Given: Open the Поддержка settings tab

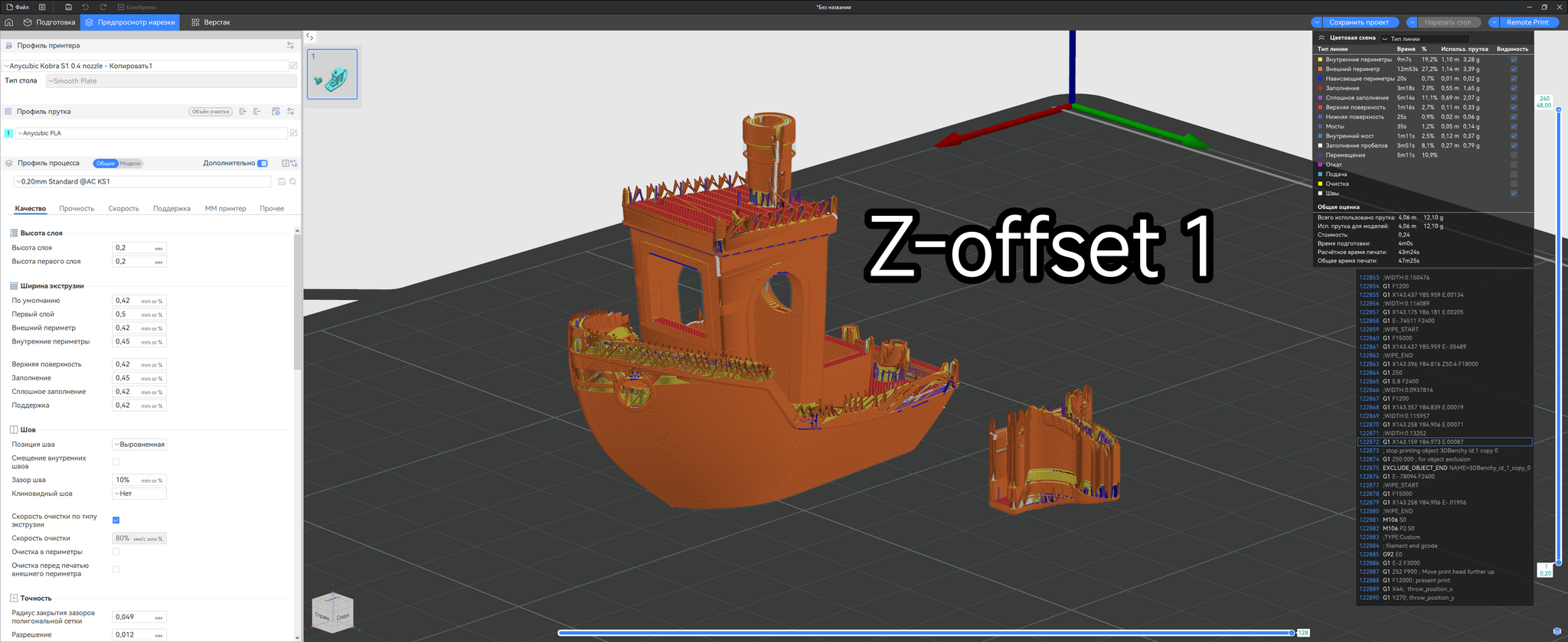Looking at the screenshot, I should (171, 209).
